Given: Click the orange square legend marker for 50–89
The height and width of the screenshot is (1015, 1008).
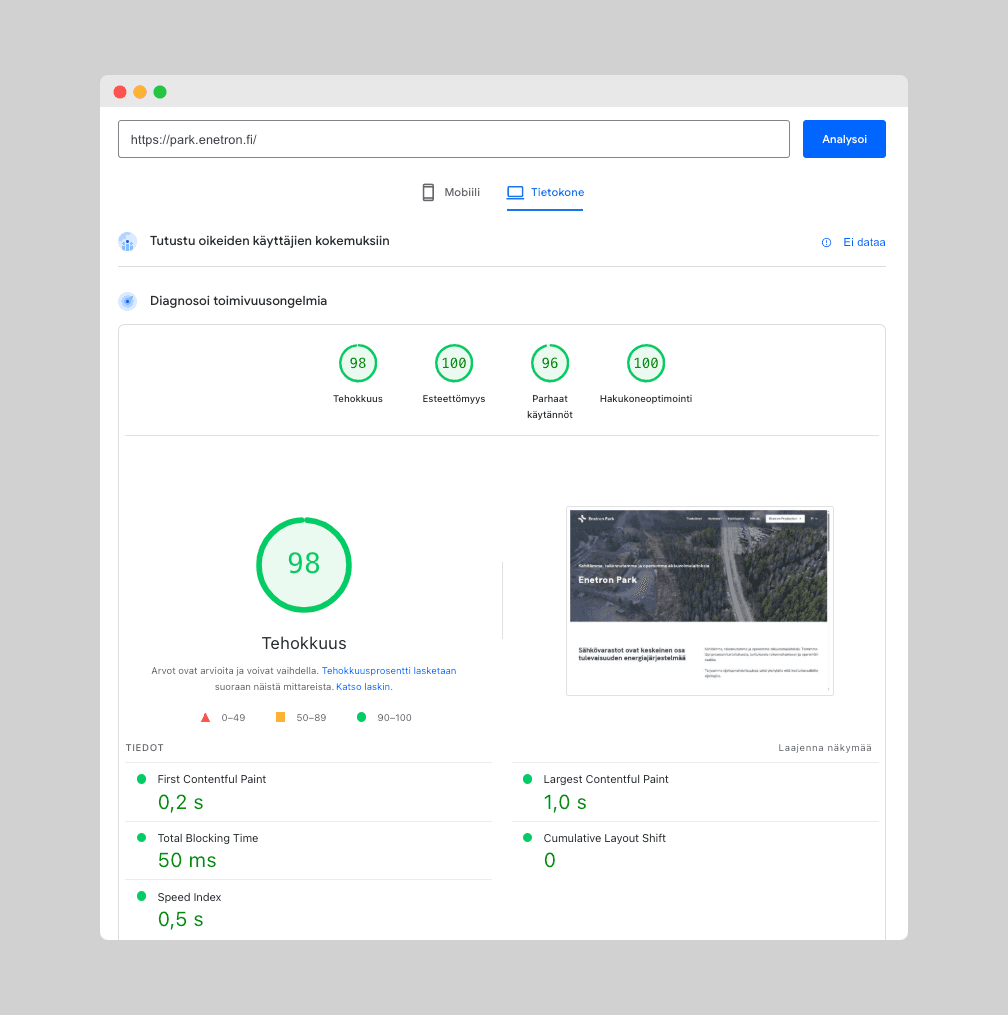Looking at the screenshot, I should click(x=281, y=717).
